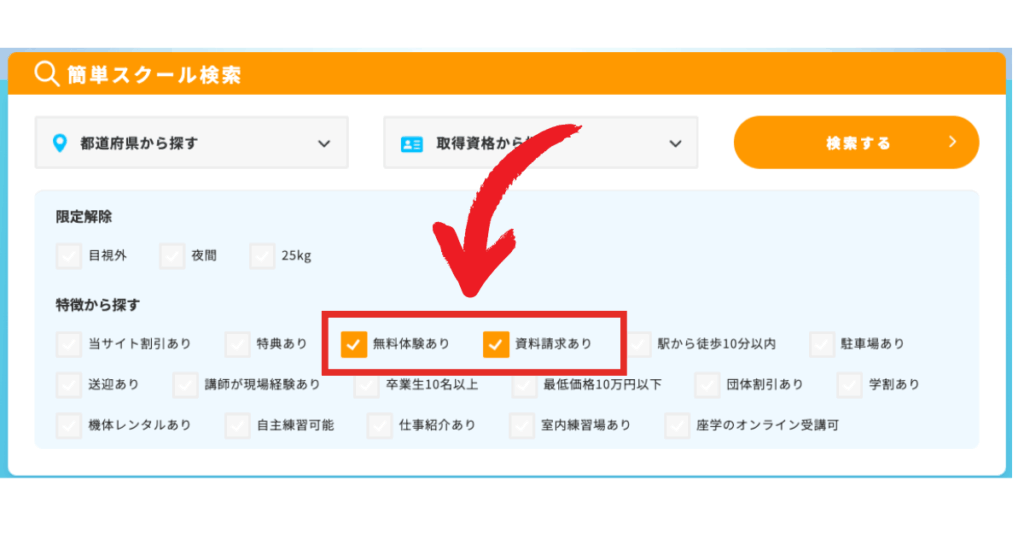Click the chevron on the prefecture selector
This screenshot has height=538, width=1024.
324,143
